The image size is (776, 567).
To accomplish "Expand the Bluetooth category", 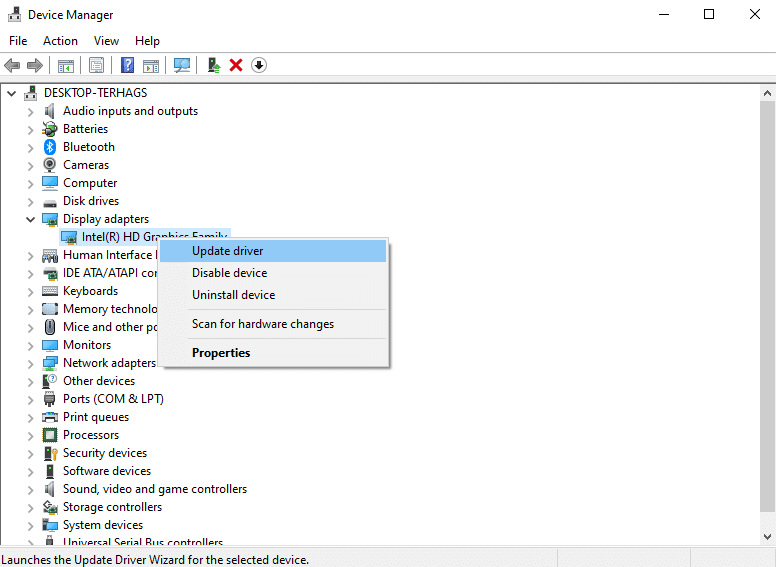I will click(x=31, y=147).
